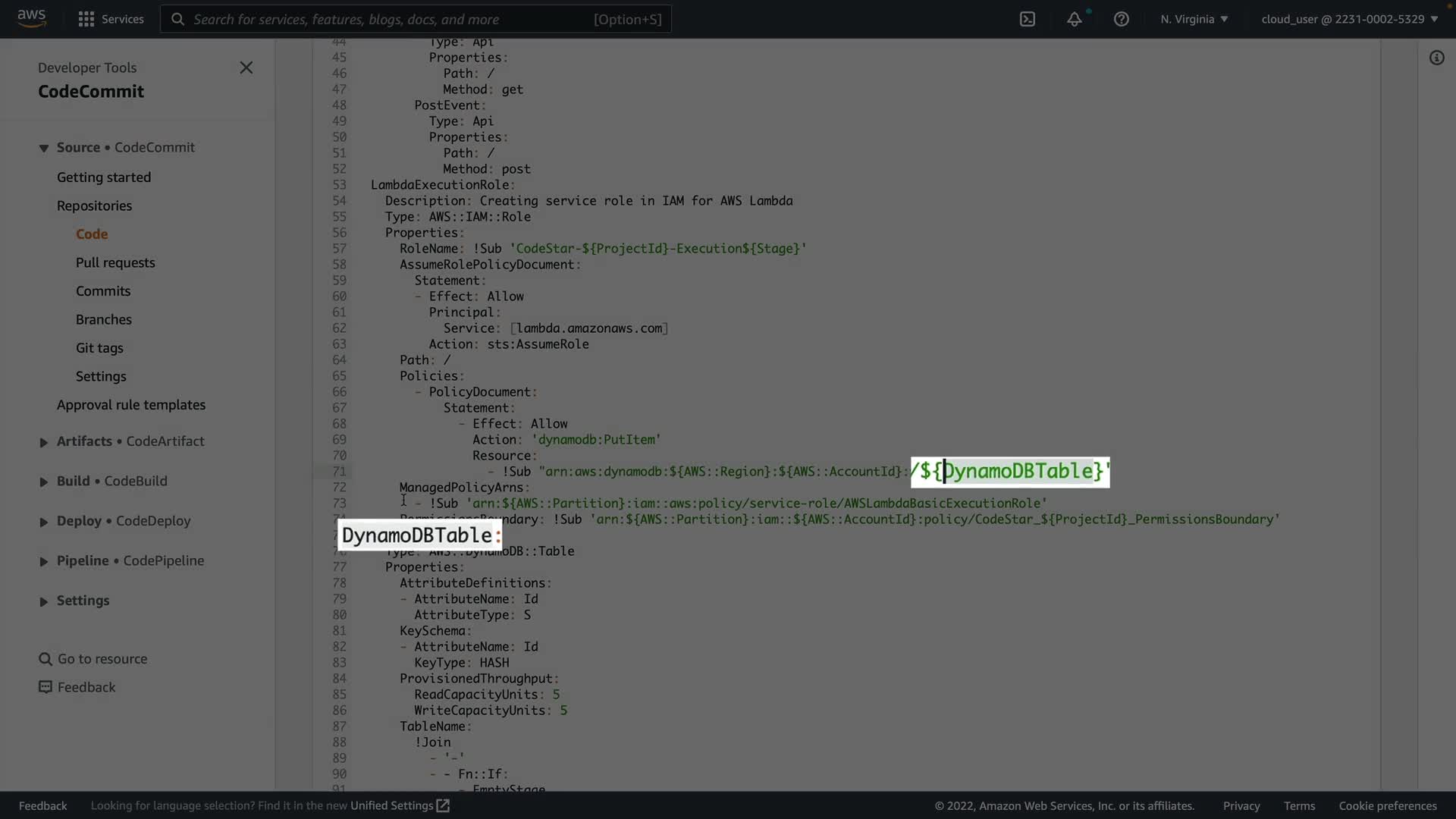Open the notifications bell
Screen dimensions: 1456x819
point(1074,19)
